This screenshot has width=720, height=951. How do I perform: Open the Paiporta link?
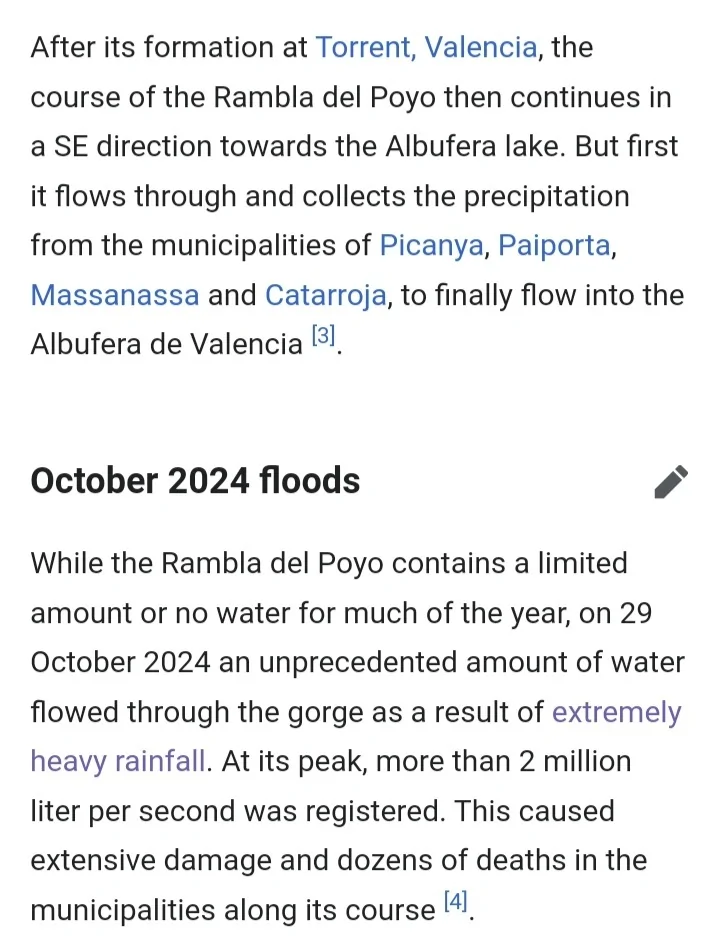[x=554, y=246]
